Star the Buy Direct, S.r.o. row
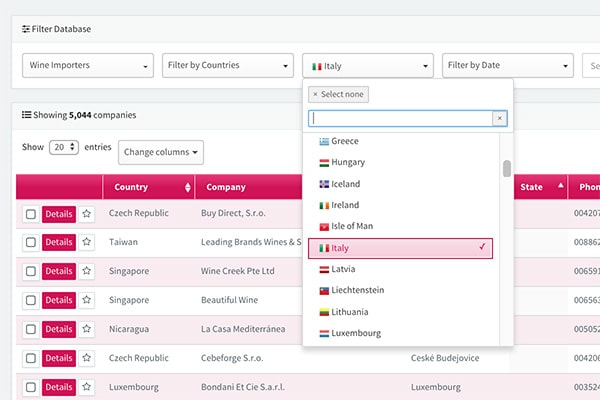 tap(87, 214)
